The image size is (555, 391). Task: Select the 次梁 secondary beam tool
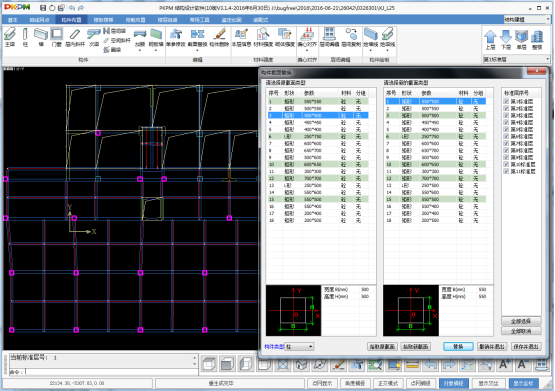[x=94, y=37]
